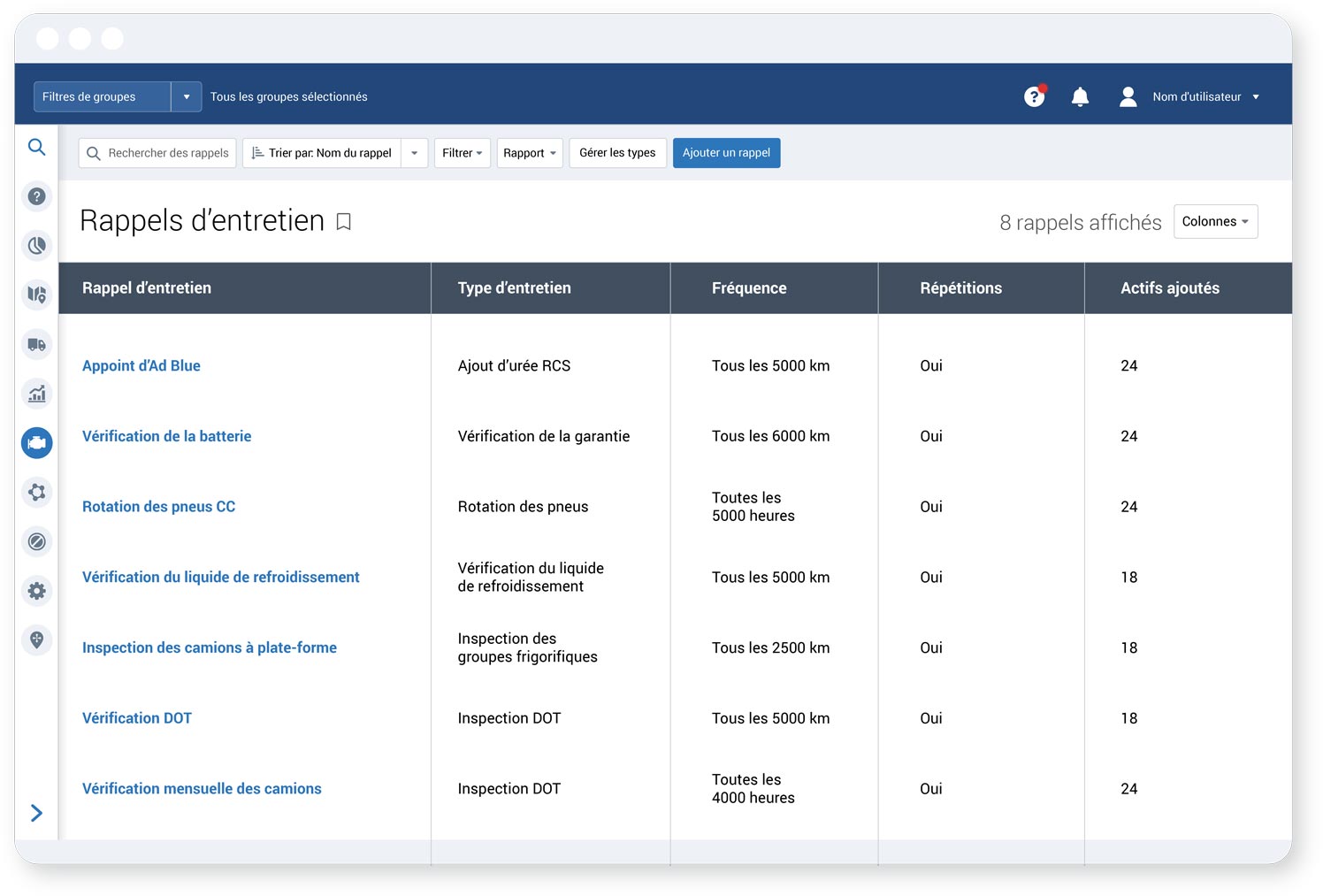The image size is (1323, 896).
Task: Click the user profile avatar icon
Action: (x=1128, y=96)
